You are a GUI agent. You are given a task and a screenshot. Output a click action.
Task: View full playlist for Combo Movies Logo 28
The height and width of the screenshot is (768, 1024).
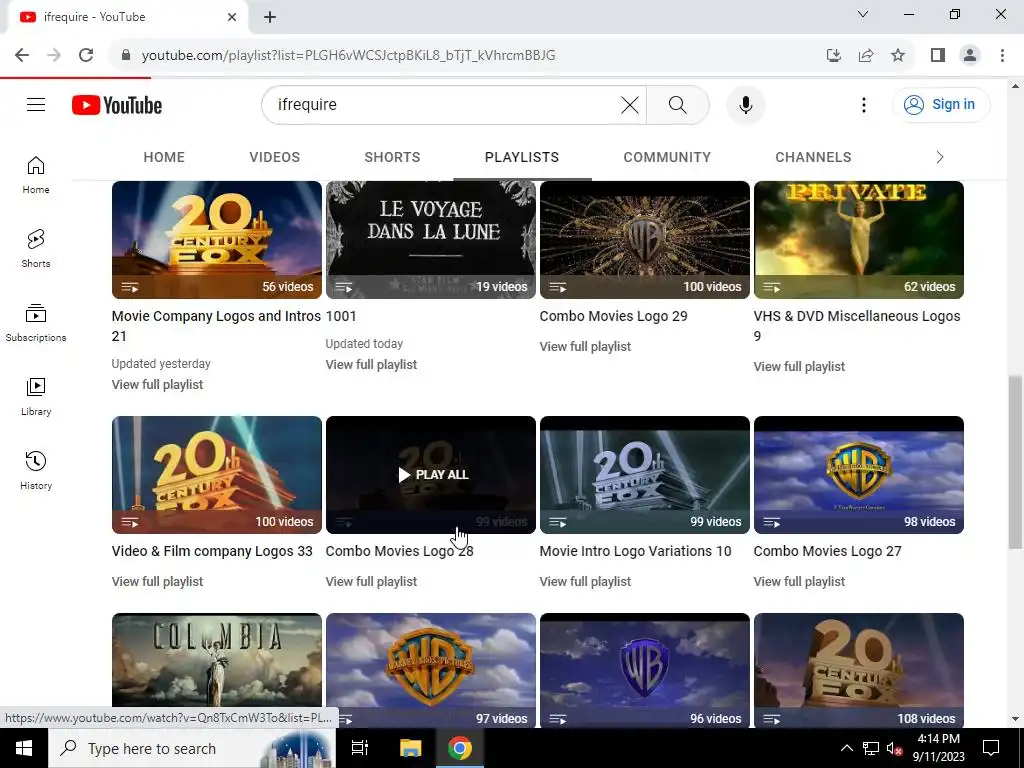(x=371, y=581)
